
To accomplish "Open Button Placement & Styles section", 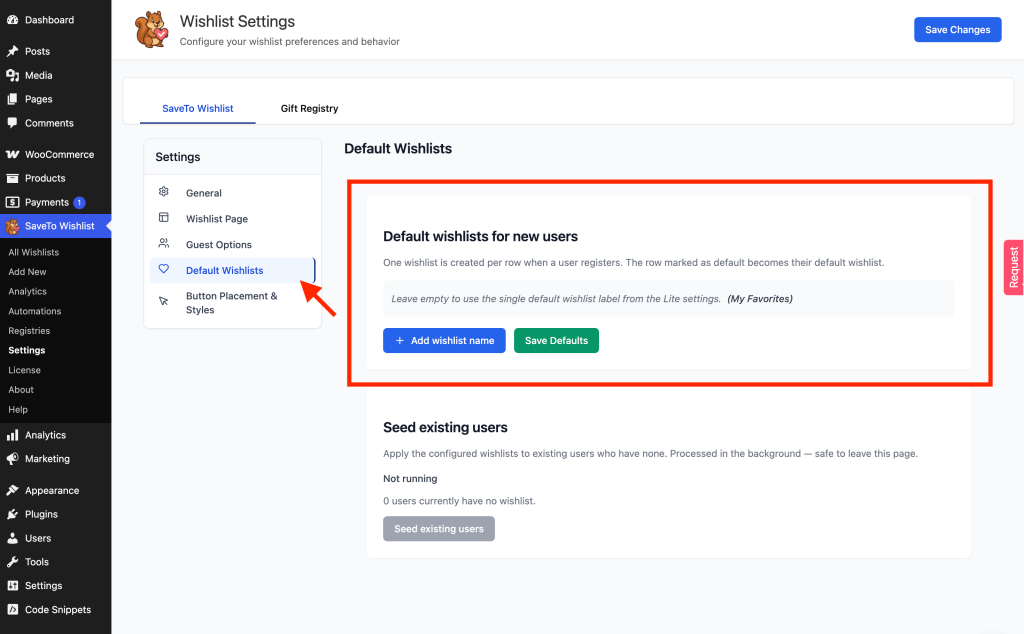I will point(232,303).
